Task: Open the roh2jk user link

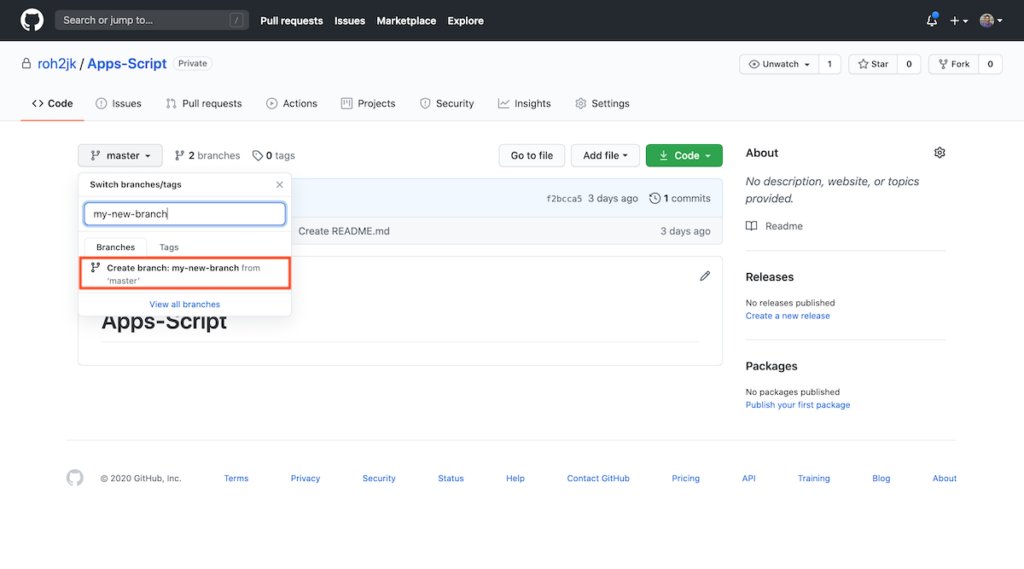Action: [57, 63]
